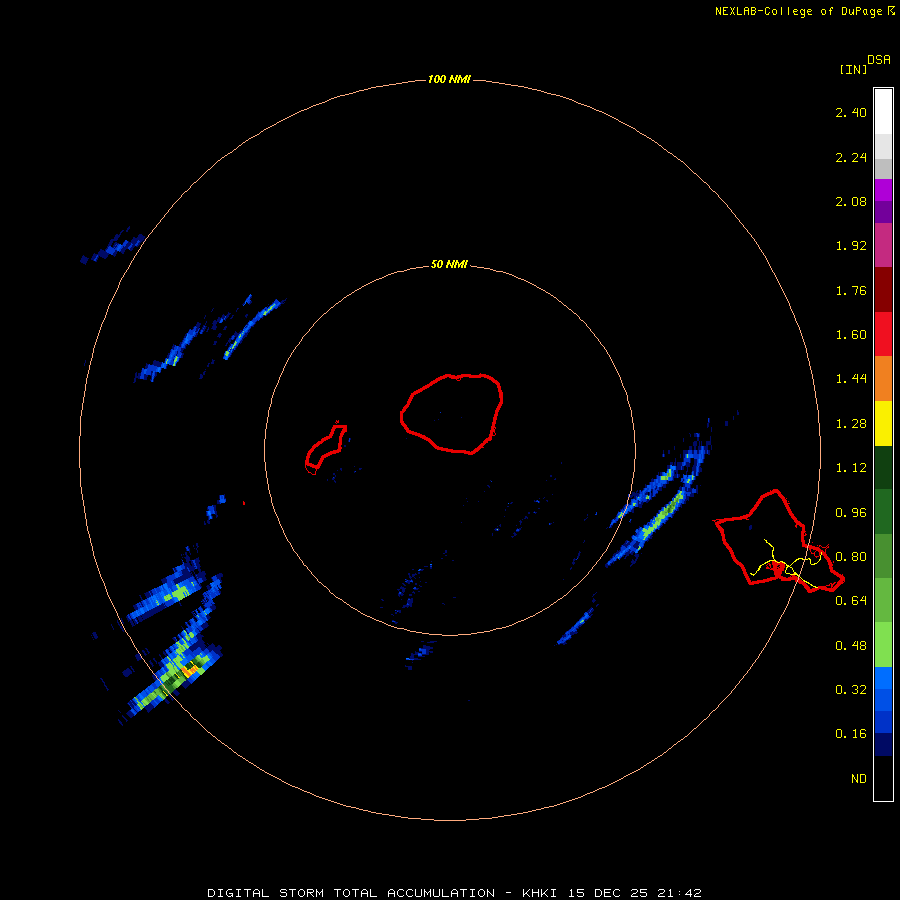Viewport: 900px width, 900px height.
Task: Click the 0.96 legend value
Action: pos(851,513)
